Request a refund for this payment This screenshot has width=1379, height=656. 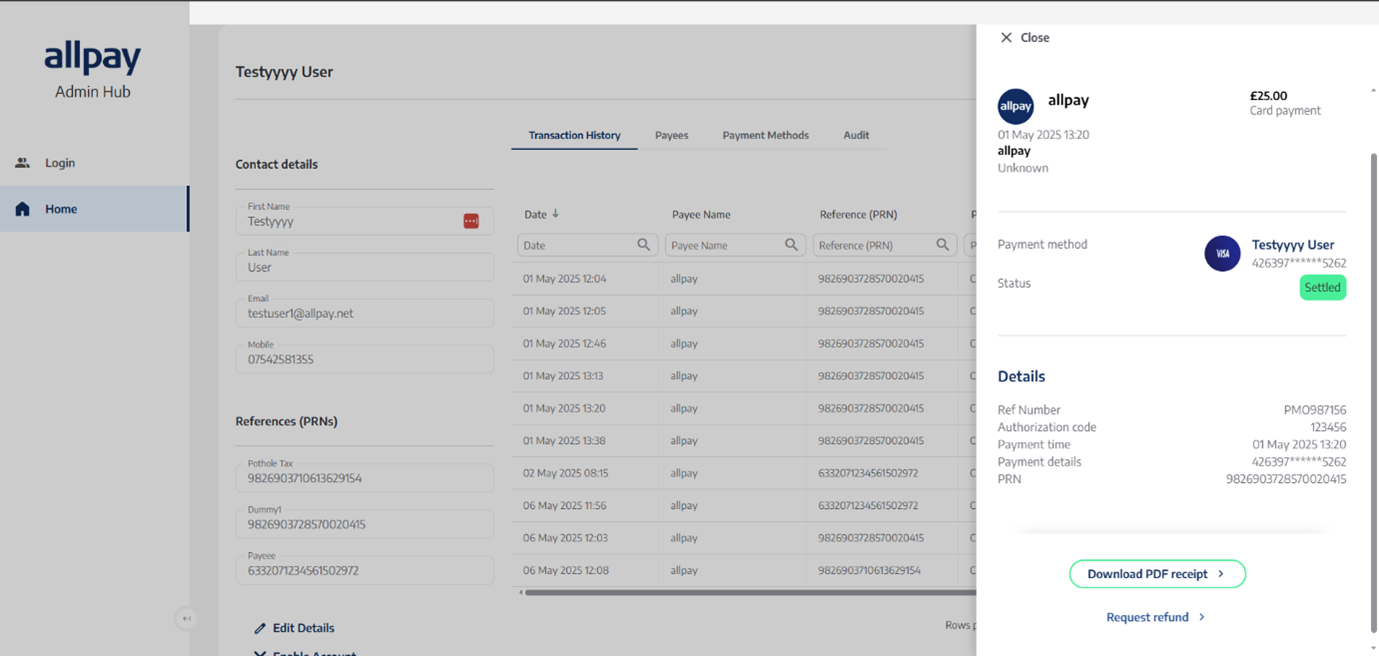click(1156, 617)
